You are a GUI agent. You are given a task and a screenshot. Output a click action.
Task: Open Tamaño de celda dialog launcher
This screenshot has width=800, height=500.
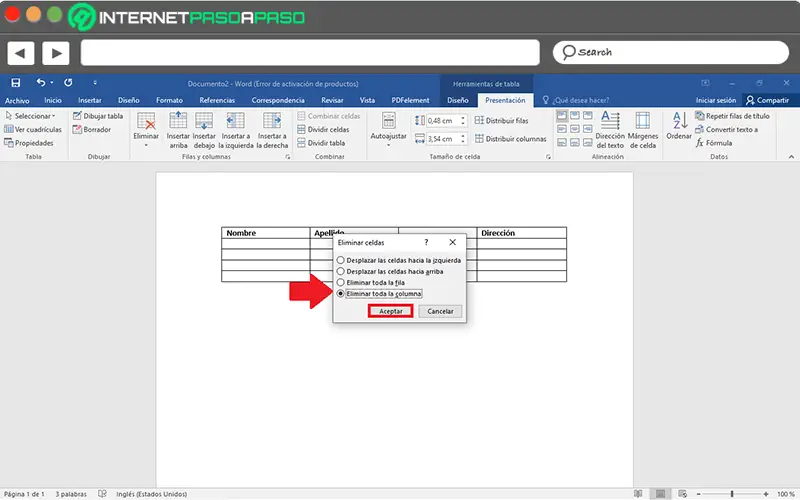coord(548,157)
